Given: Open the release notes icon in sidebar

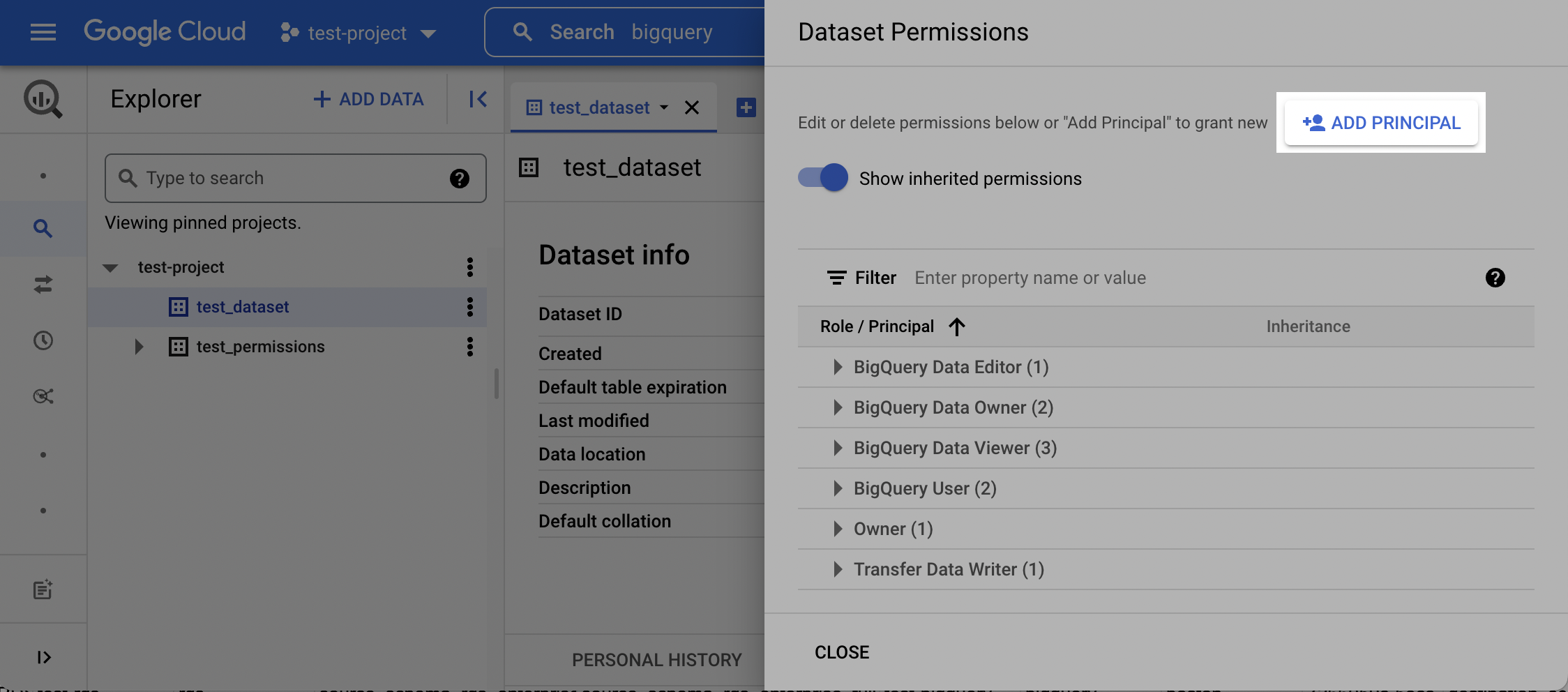Looking at the screenshot, I should point(43,590).
